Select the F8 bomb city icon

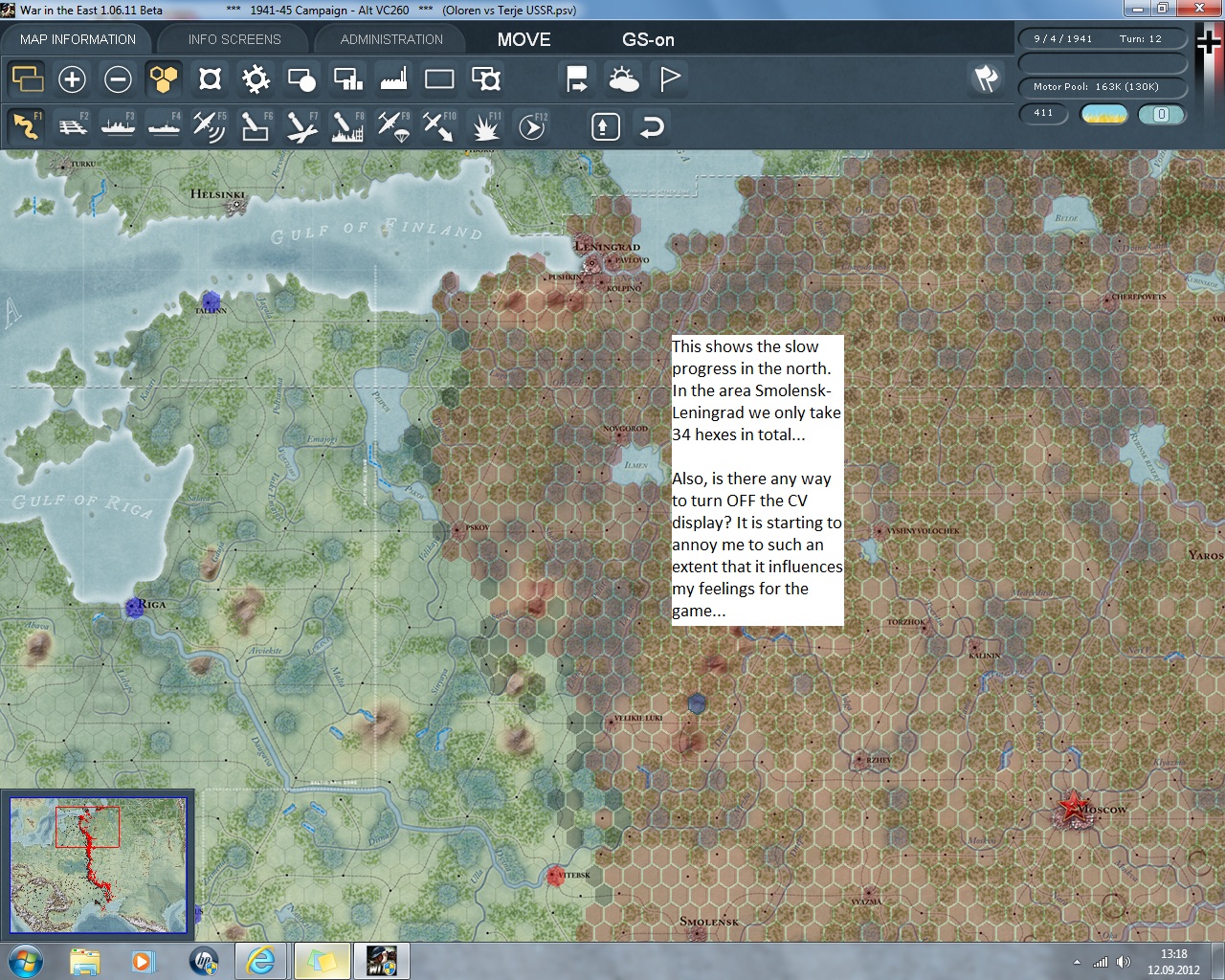(347, 126)
